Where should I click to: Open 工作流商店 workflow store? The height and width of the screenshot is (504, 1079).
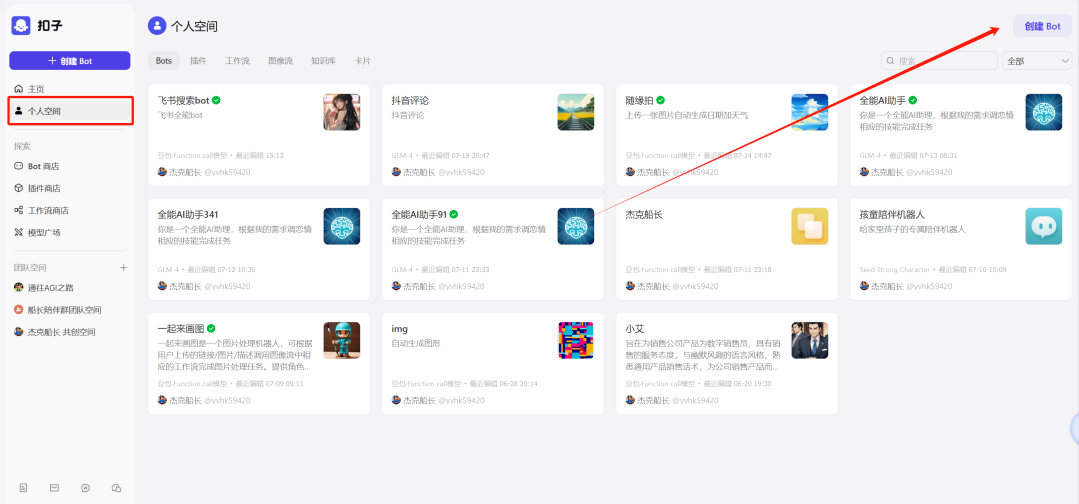(47, 210)
